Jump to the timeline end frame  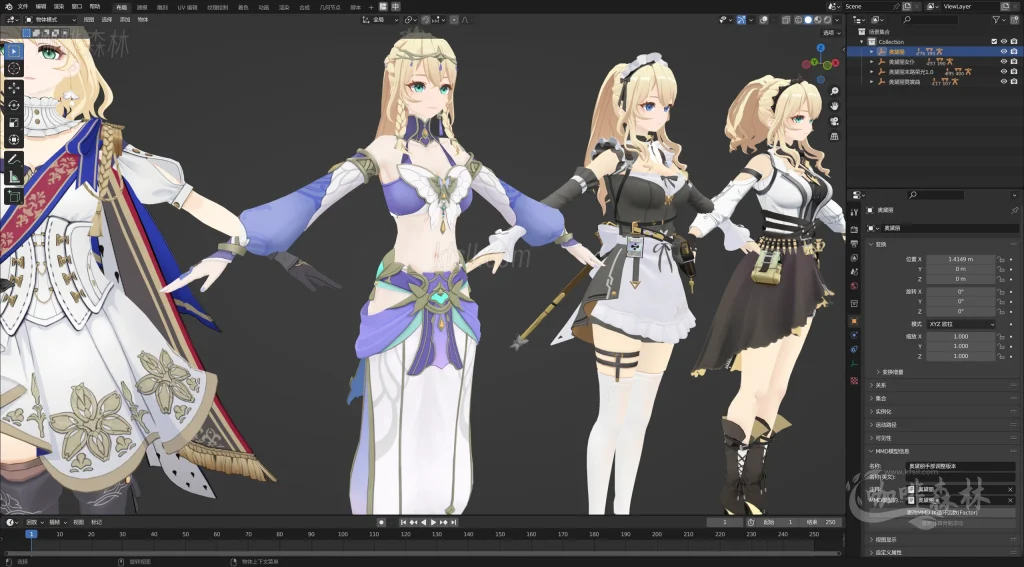click(453, 522)
